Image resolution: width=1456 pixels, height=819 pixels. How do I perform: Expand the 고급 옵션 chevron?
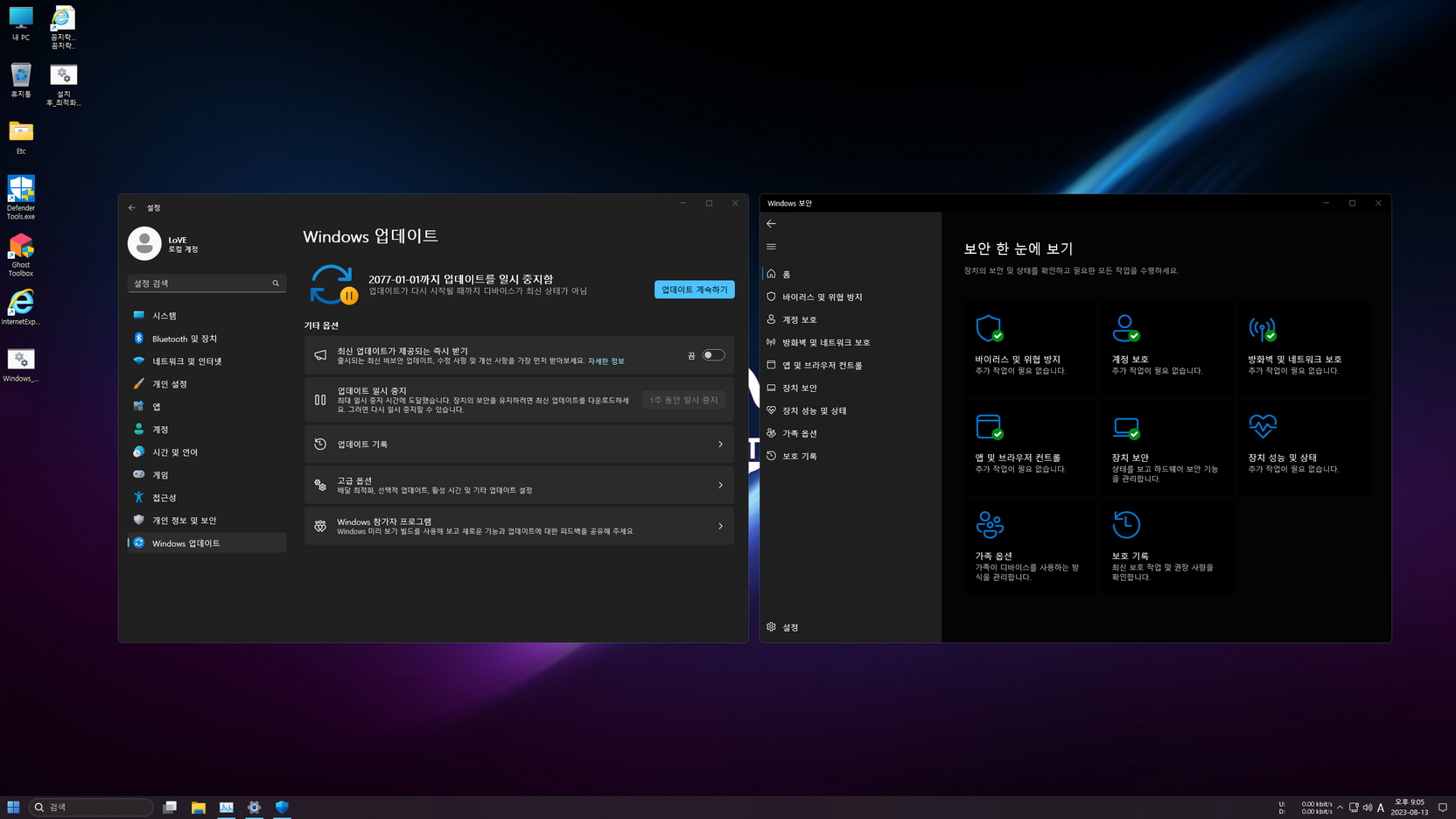coord(721,485)
